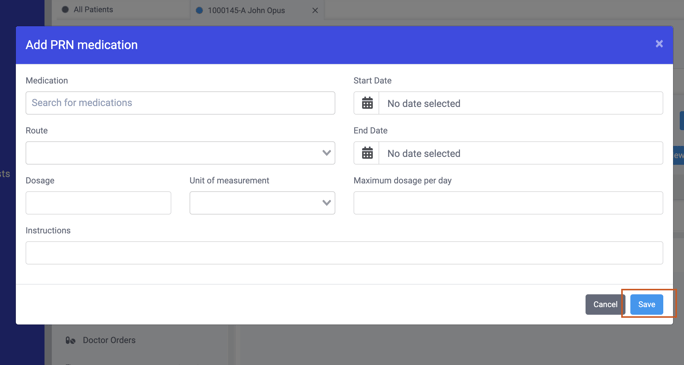Click the blue dot on John Opus tab
The width and height of the screenshot is (684, 365).
click(199, 10)
